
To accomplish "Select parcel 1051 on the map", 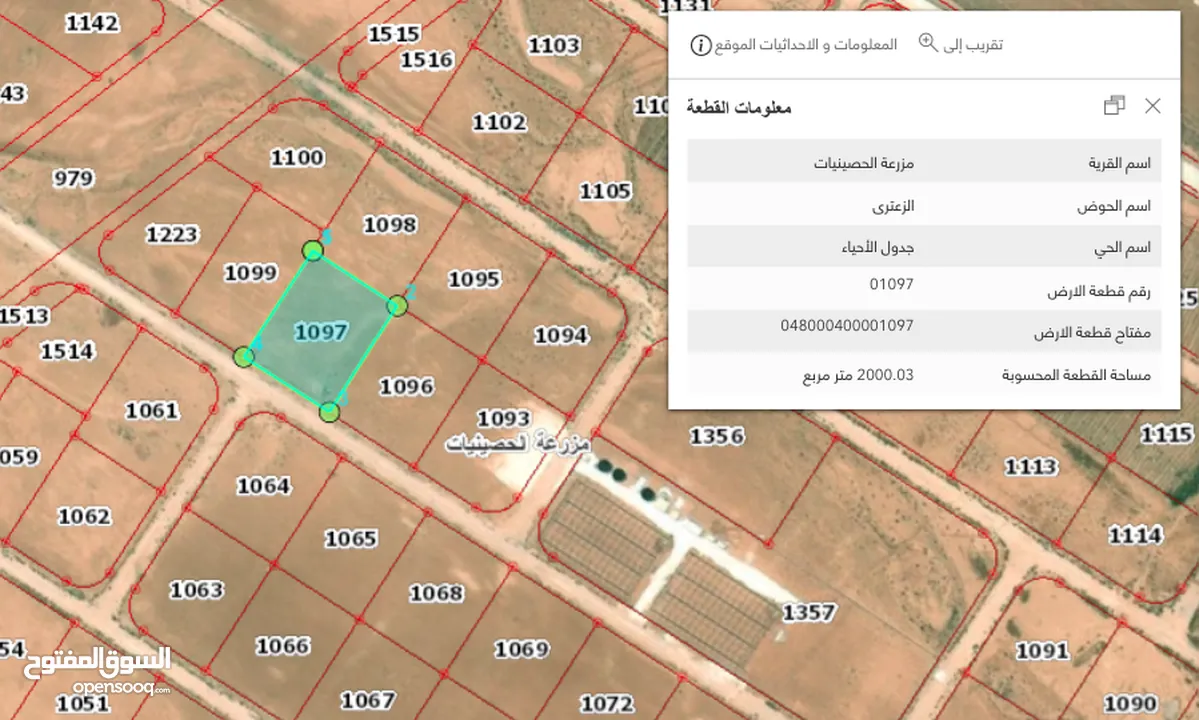I will (83, 703).
